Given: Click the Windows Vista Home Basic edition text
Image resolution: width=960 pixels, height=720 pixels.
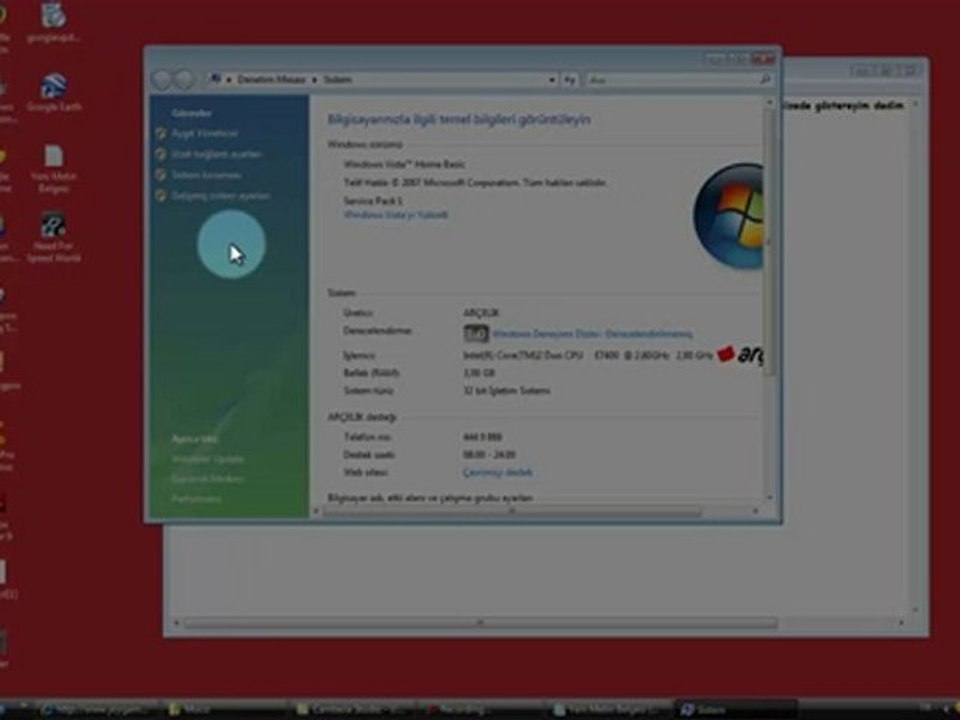Looking at the screenshot, I should coord(404,165).
